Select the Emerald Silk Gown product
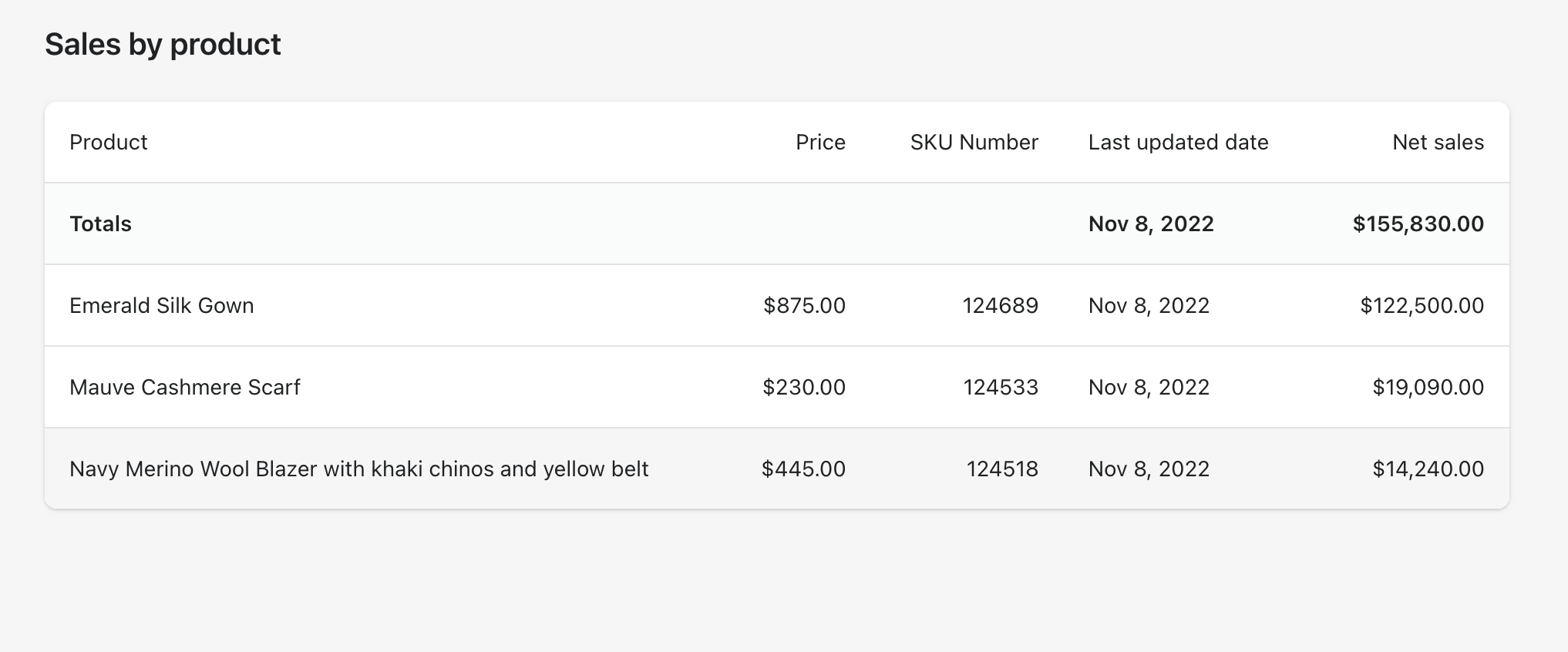Screen dimensions: 1568x652 (x=162, y=306)
